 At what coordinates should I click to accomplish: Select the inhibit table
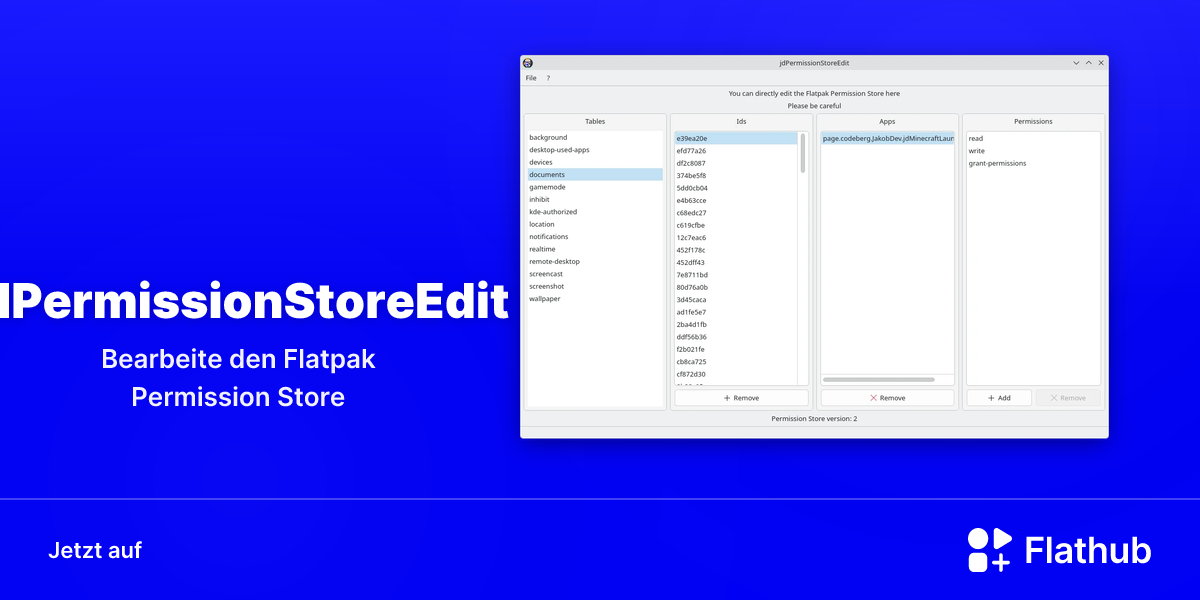coord(595,199)
